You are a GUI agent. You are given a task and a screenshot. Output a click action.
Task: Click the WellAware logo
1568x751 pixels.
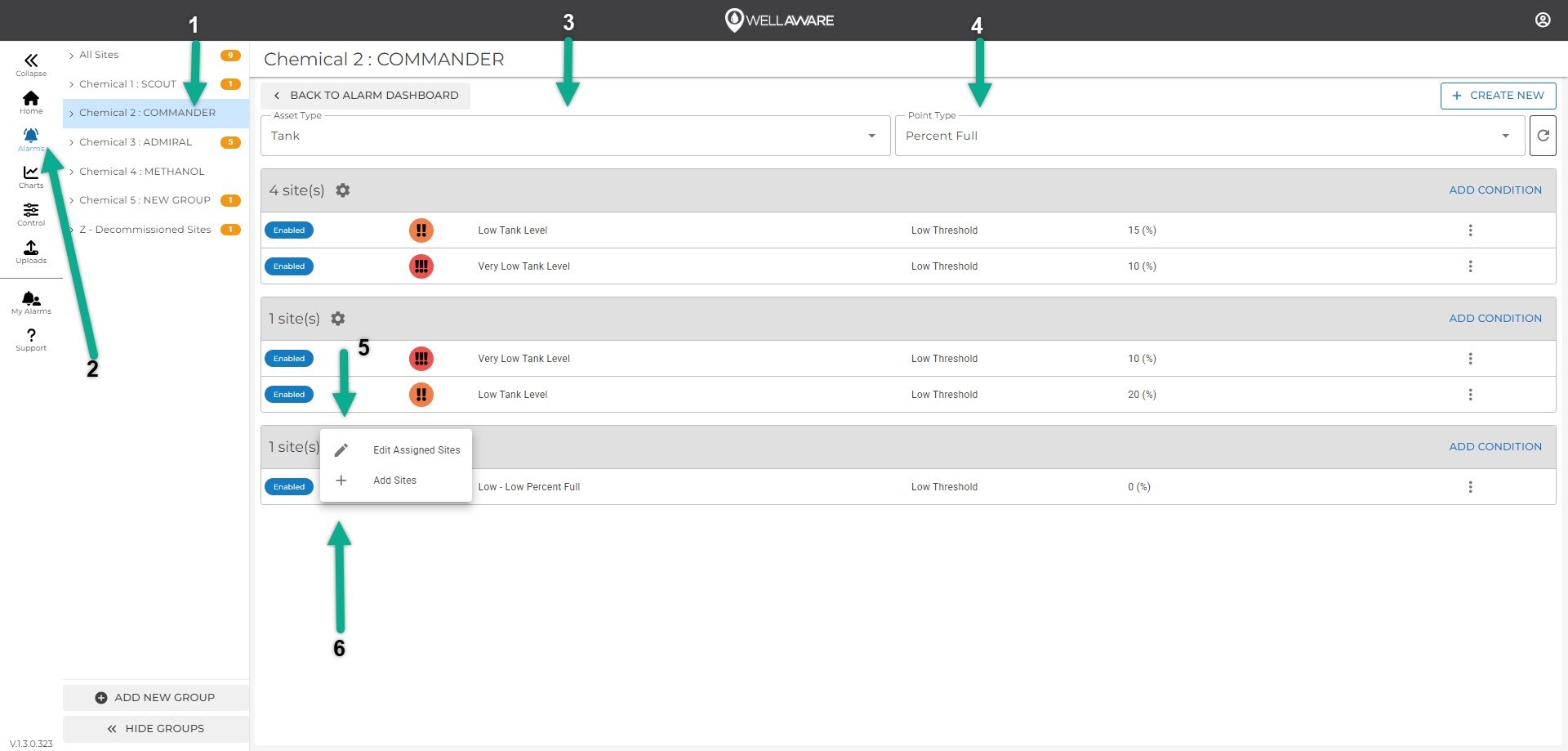[x=780, y=20]
